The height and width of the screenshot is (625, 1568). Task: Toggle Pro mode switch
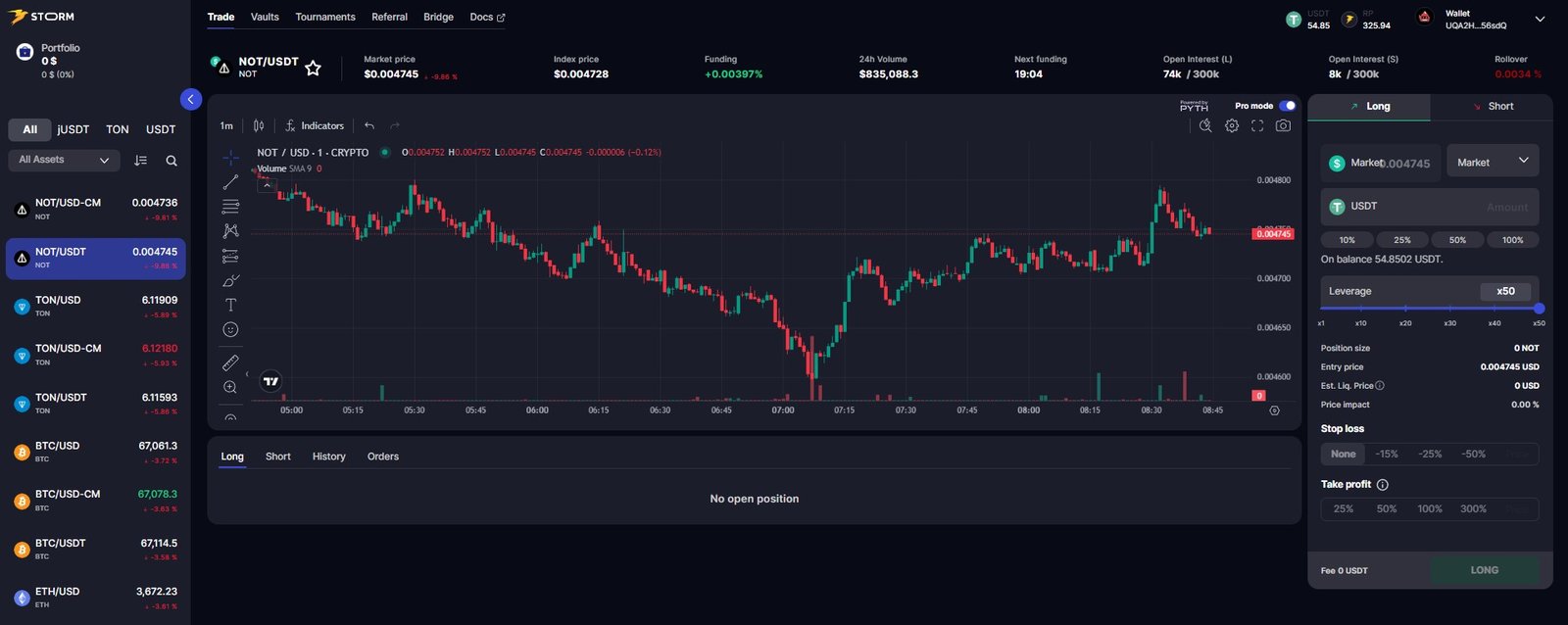coord(1288,106)
